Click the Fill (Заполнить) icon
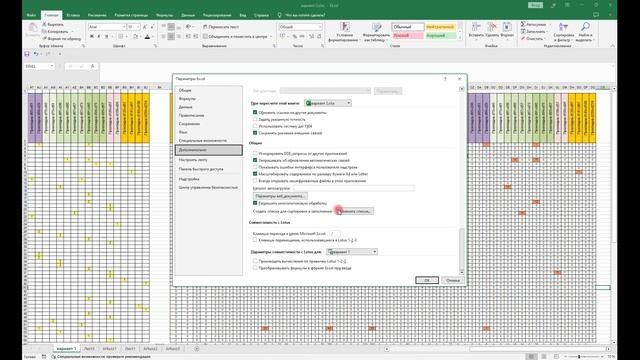This screenshot has width=640, height=360. pyautogui.click(x=523, y=31)
